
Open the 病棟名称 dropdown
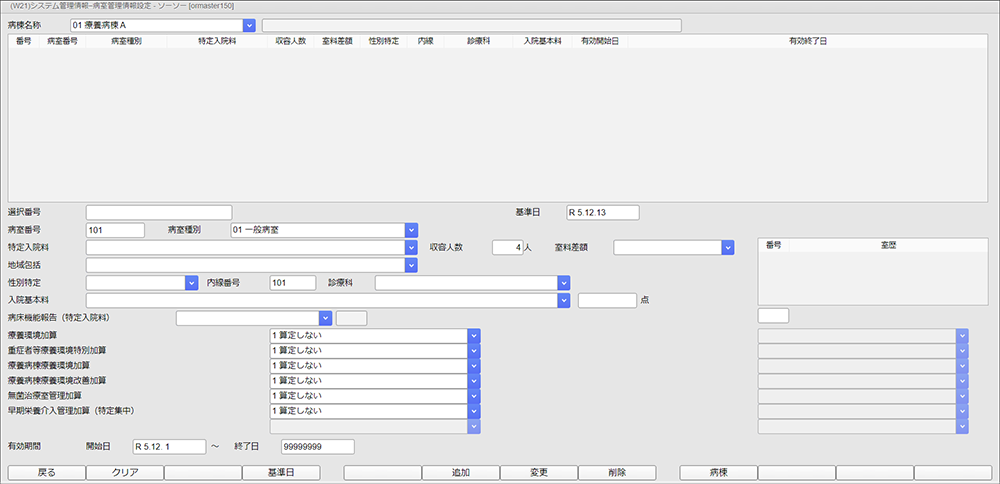(x=249, y=25)
